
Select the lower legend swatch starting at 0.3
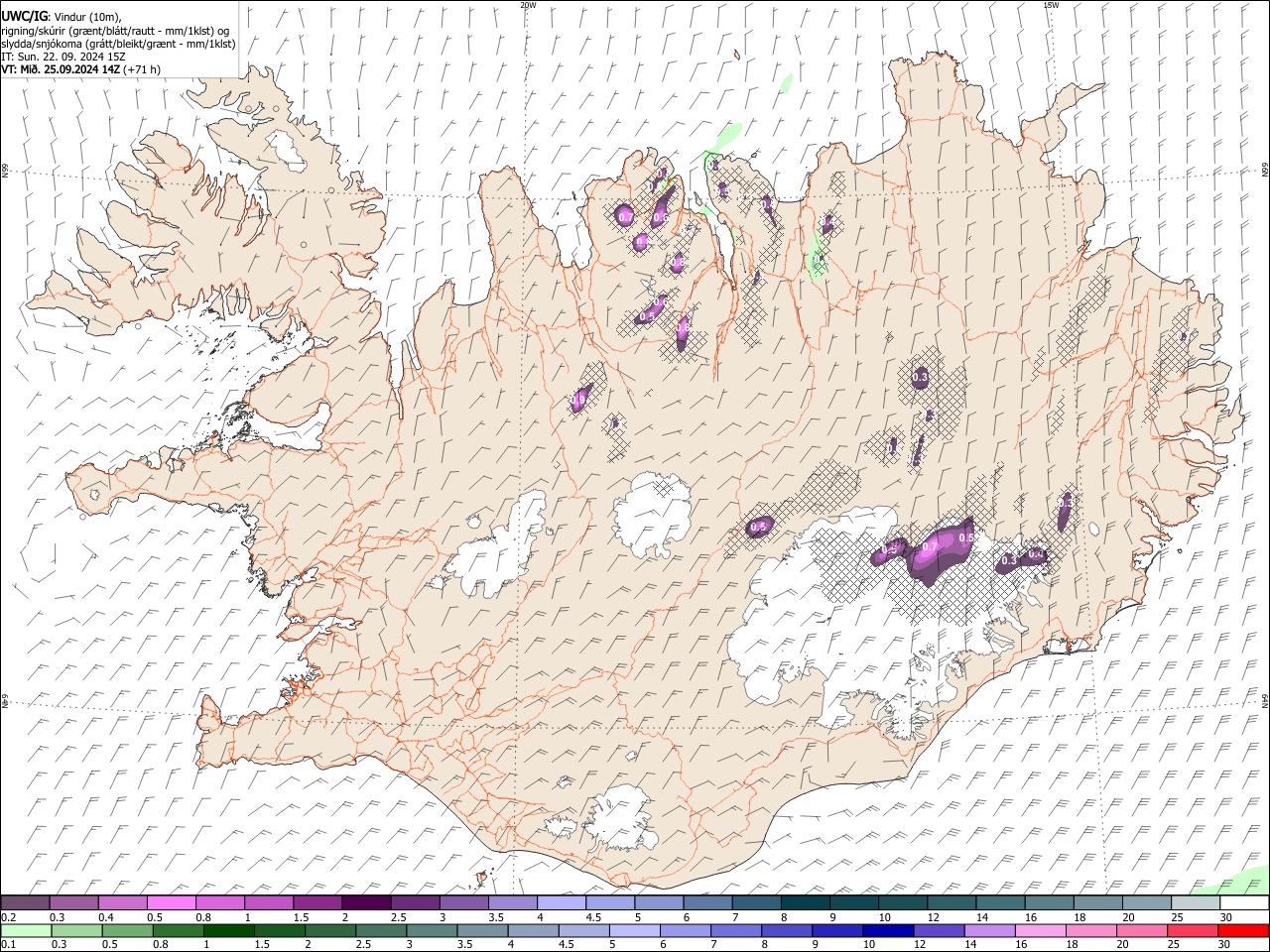(x=76, y=930)
